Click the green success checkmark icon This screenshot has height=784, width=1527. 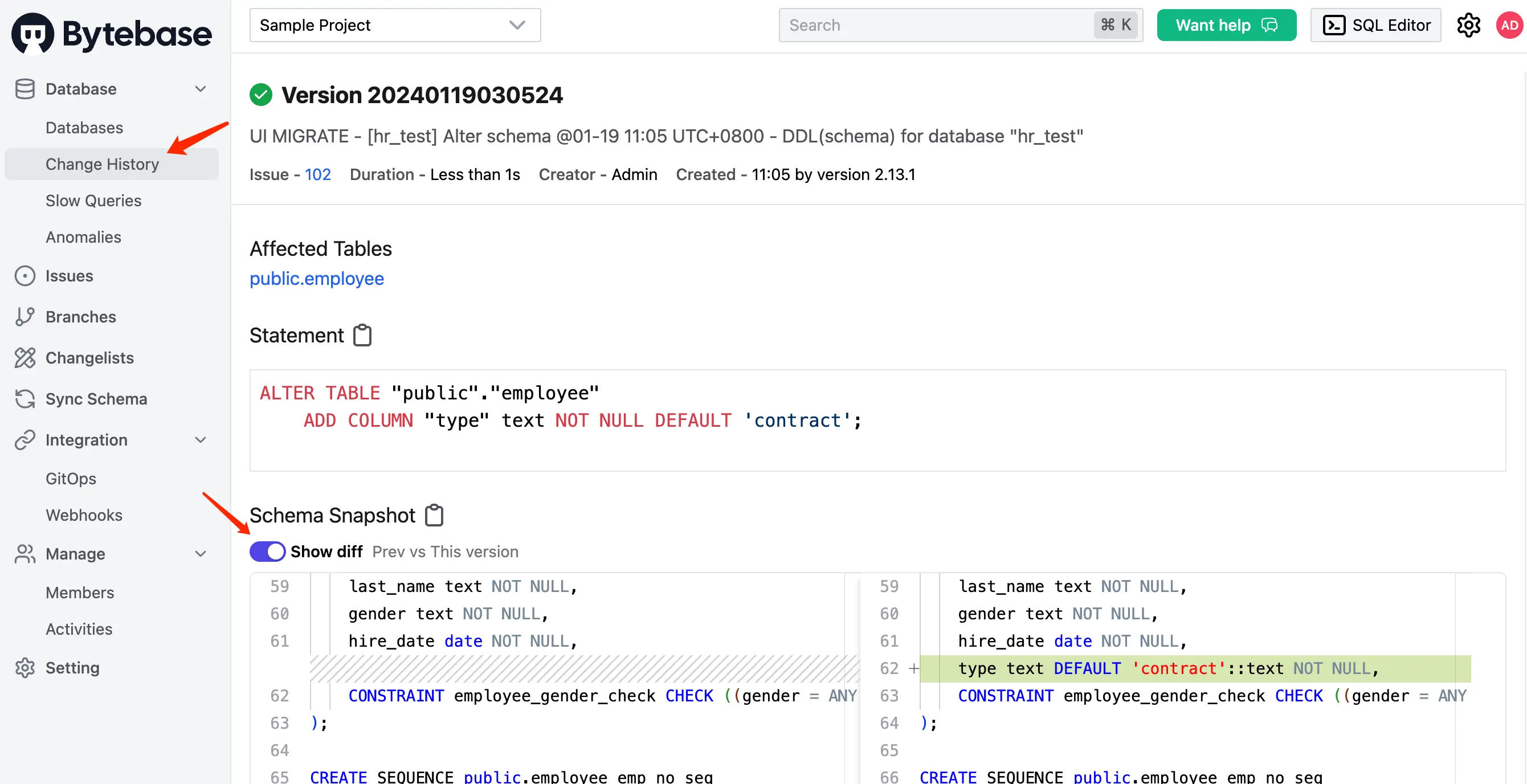(261, 95)
